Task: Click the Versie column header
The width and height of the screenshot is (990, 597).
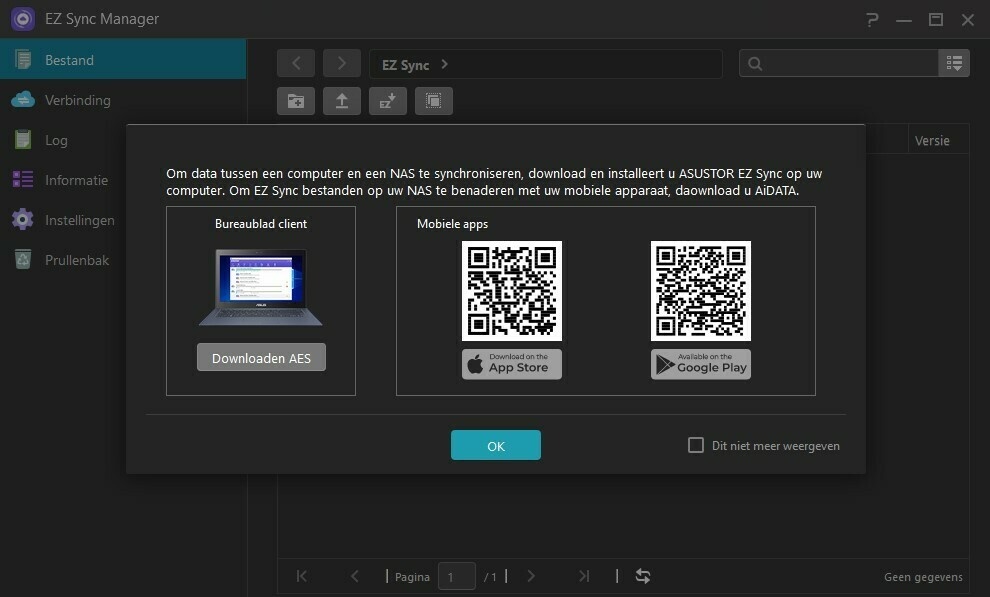Action: click(x=932, y=141)
